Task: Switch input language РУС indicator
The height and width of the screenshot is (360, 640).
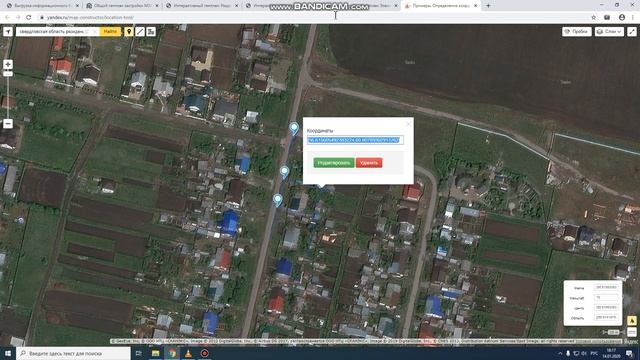Action: [x=594, y=353]
